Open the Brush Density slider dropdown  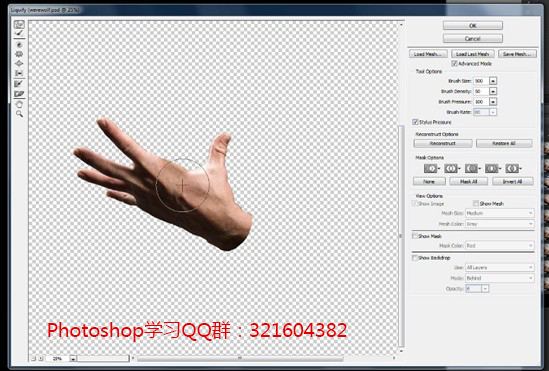[x=493, y=91]
